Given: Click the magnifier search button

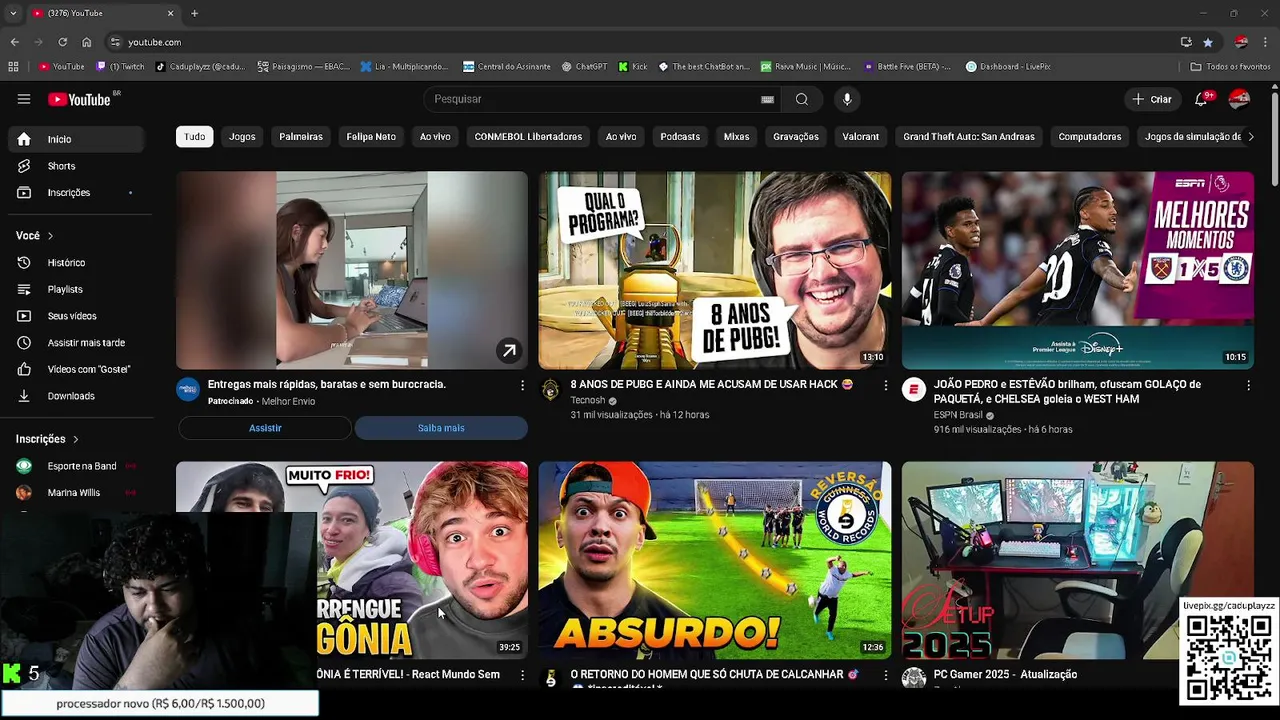Looking at the screenshot, I should [x=802, y=99].
